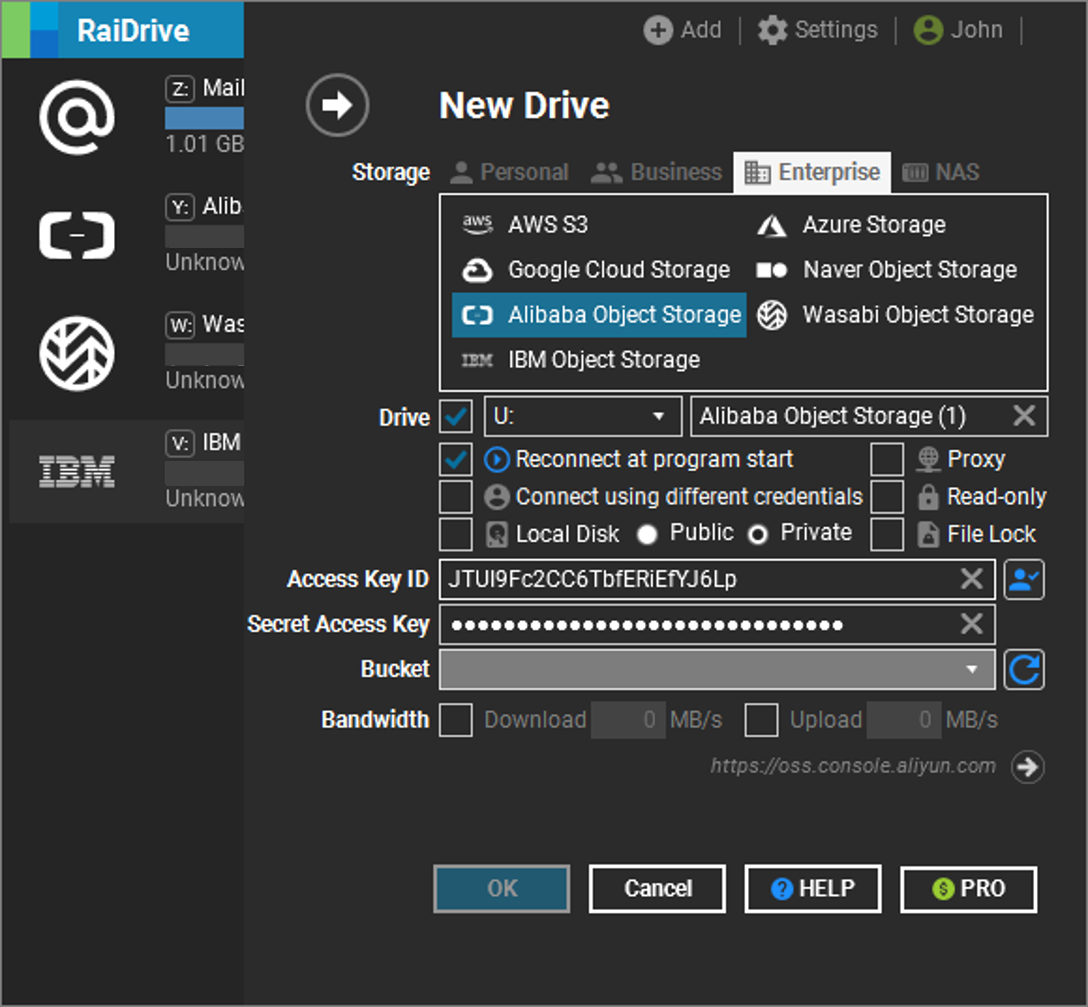Enable Read-only checkbox
This screenshot has height=1007, width=1088.
[x=887, y=497]
